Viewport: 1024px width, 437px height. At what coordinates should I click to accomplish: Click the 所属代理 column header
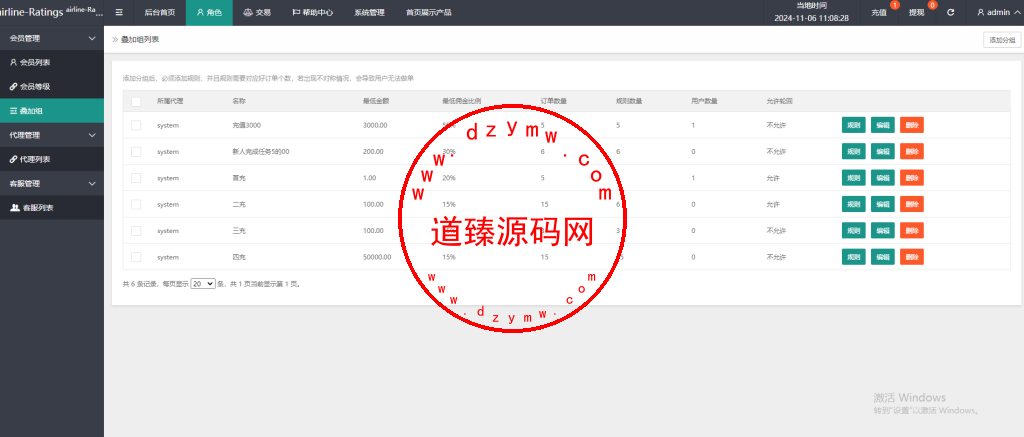click(170, 101)
